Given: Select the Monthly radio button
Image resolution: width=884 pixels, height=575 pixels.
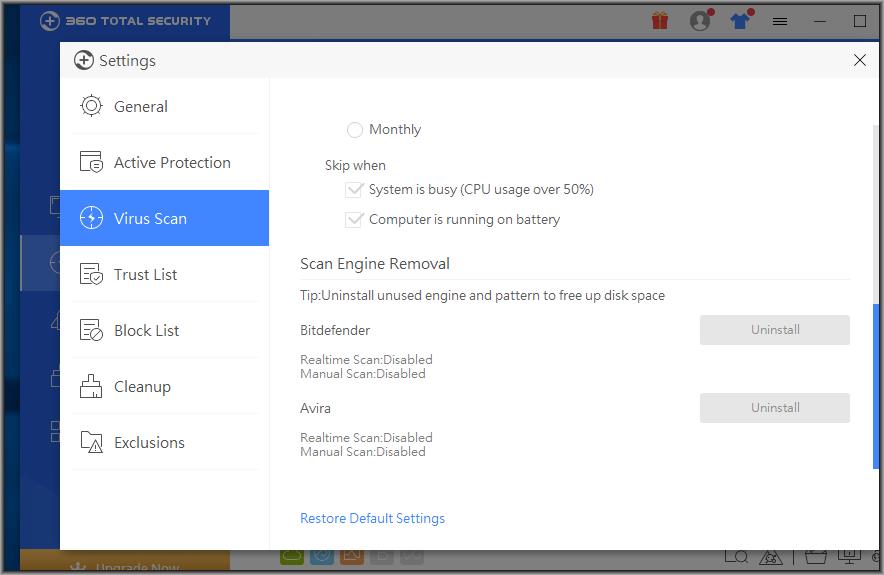Looking at the screenshot, I should point(355,130).
